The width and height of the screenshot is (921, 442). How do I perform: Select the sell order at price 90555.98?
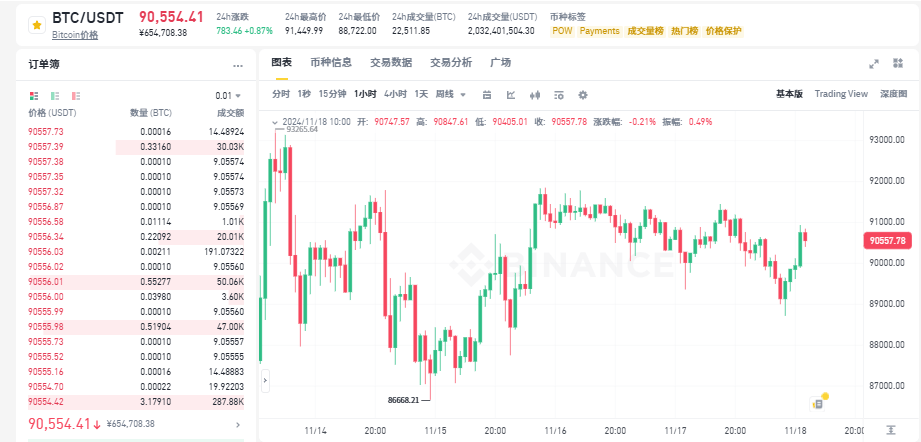136,326
